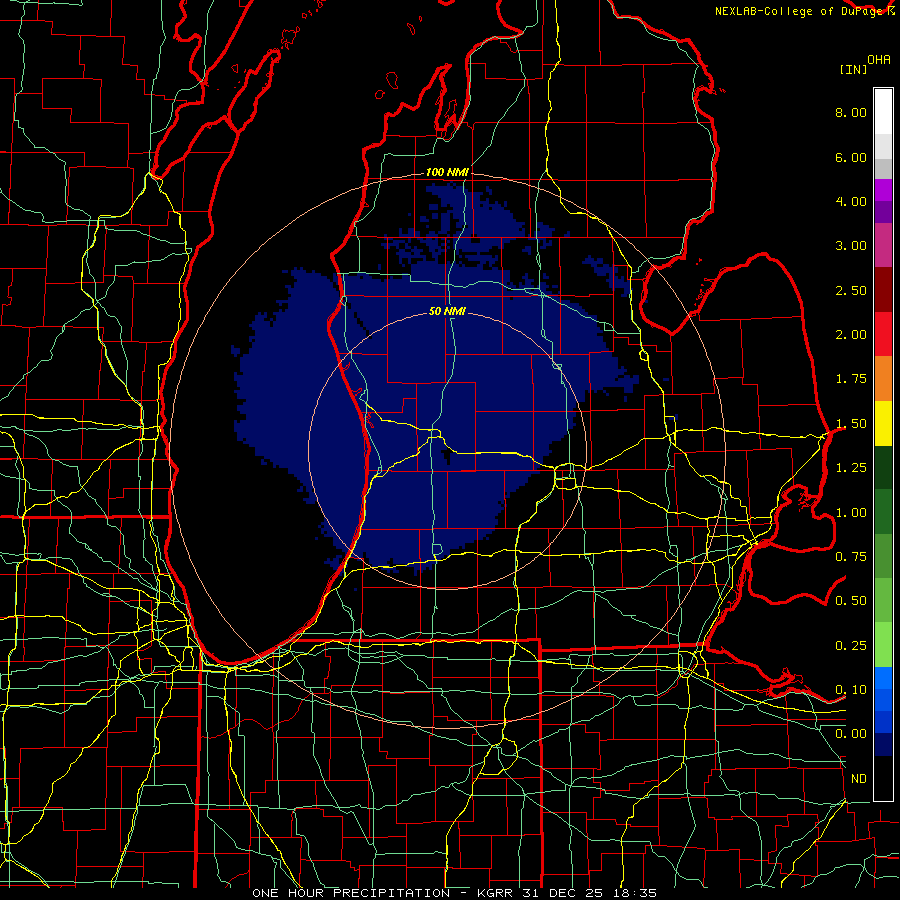Image resolution: width=900 pixels, height=900 pixels.
Task: Select the lime green swatch near 0.25
Action: (883, 645)
